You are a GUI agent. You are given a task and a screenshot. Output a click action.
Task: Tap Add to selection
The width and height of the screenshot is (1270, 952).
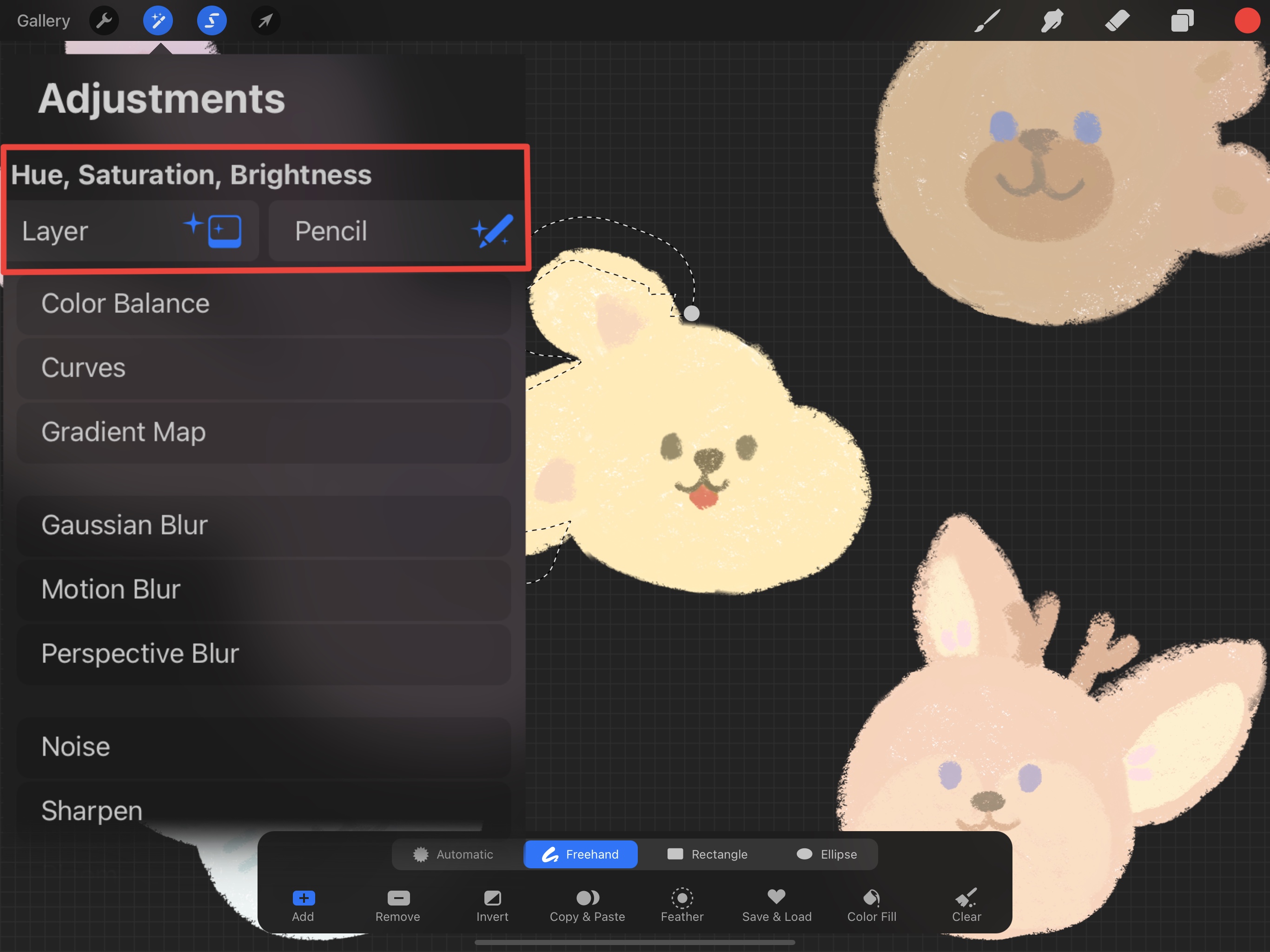pos(303,906)
